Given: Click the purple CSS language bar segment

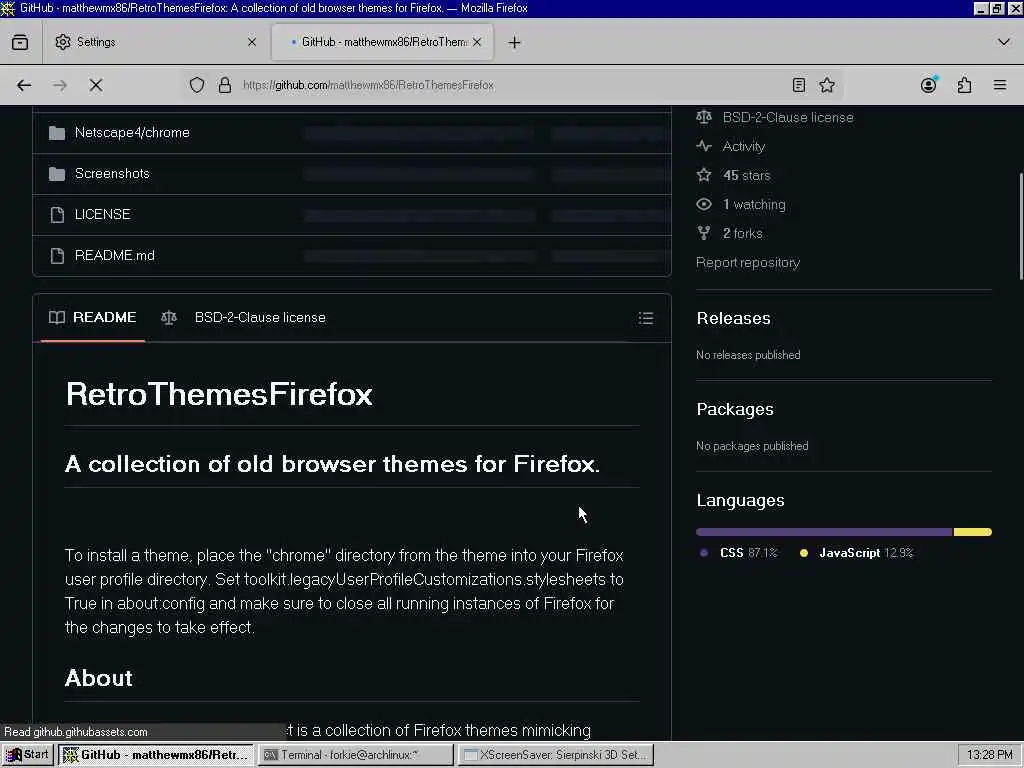Looking at the screenshot, I should (824, 532).
